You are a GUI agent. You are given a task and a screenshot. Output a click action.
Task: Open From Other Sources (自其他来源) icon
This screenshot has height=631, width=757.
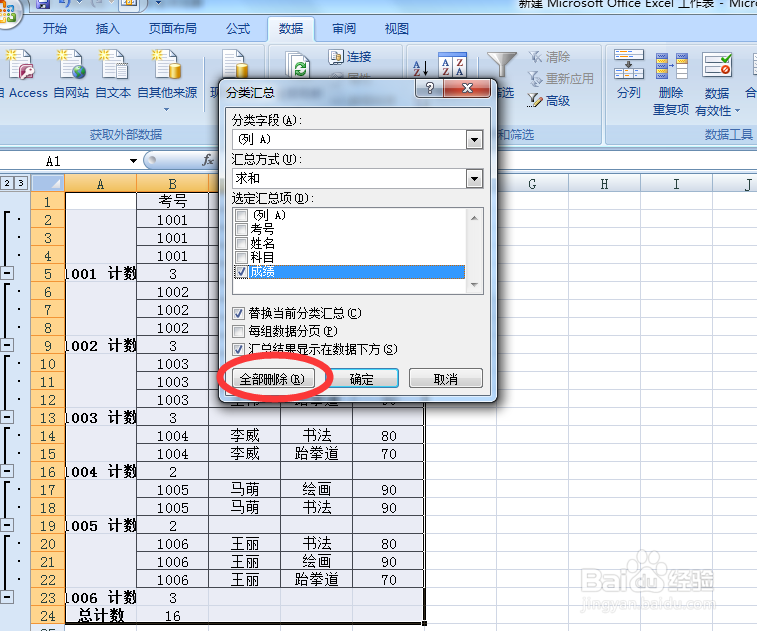point(167,65)
